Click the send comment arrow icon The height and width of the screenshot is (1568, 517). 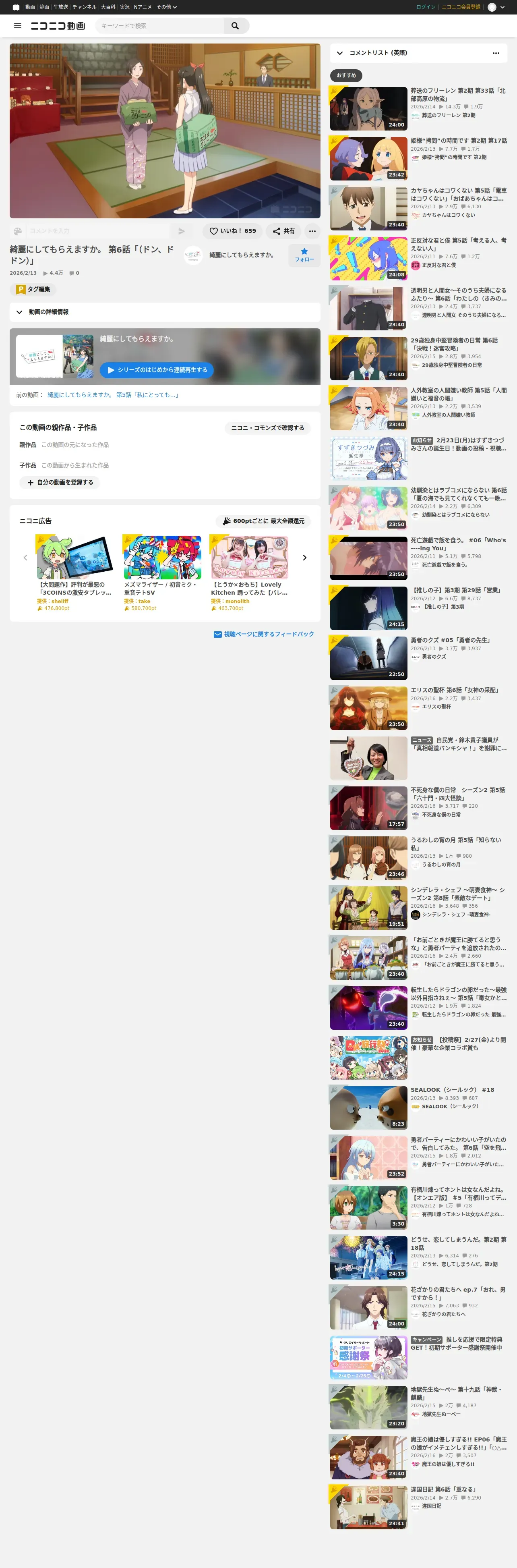tap(181, 231)
